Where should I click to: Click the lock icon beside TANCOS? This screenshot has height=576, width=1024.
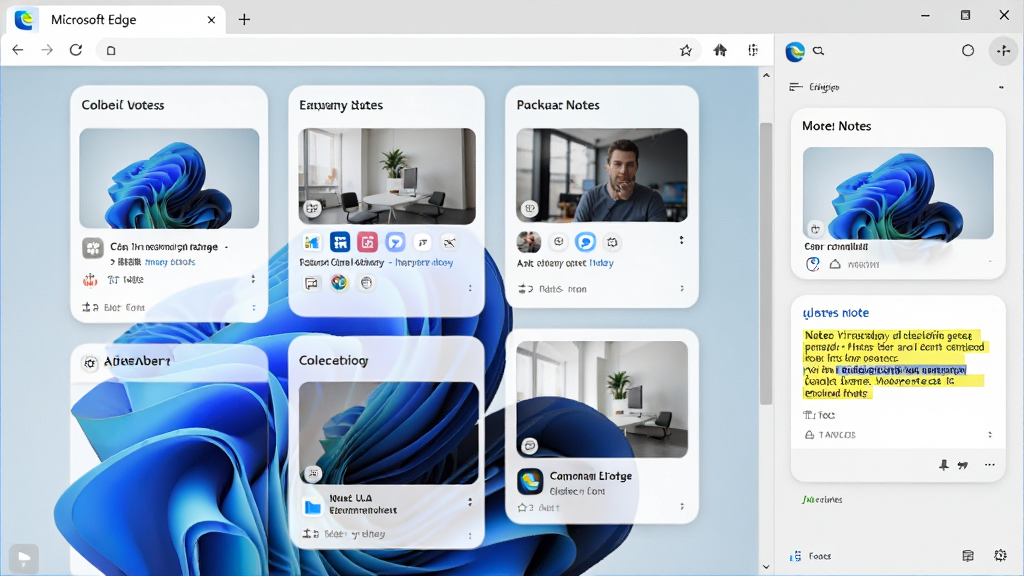click(809, 435)
